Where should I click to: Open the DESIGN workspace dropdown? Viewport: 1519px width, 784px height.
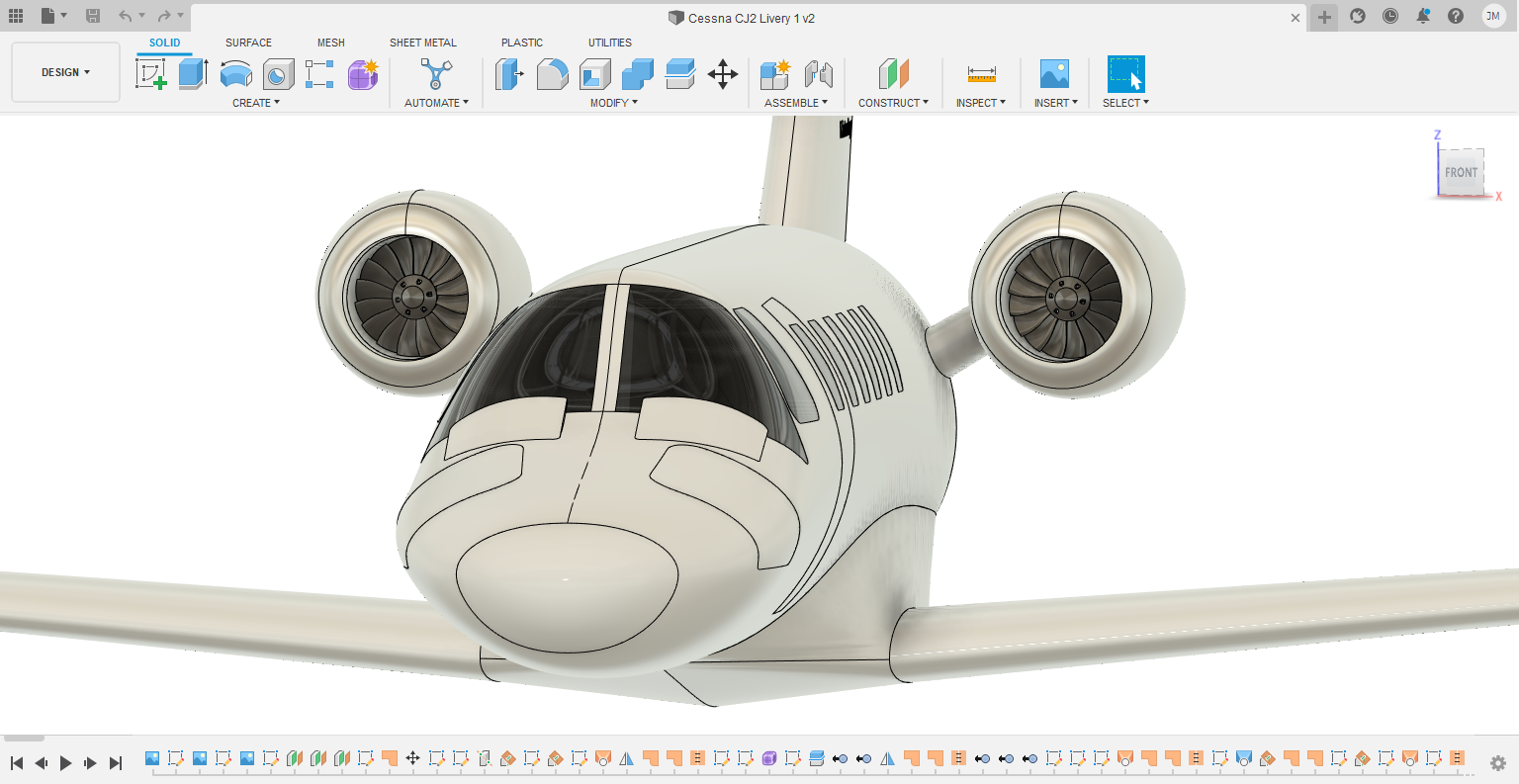coord(65,72)
